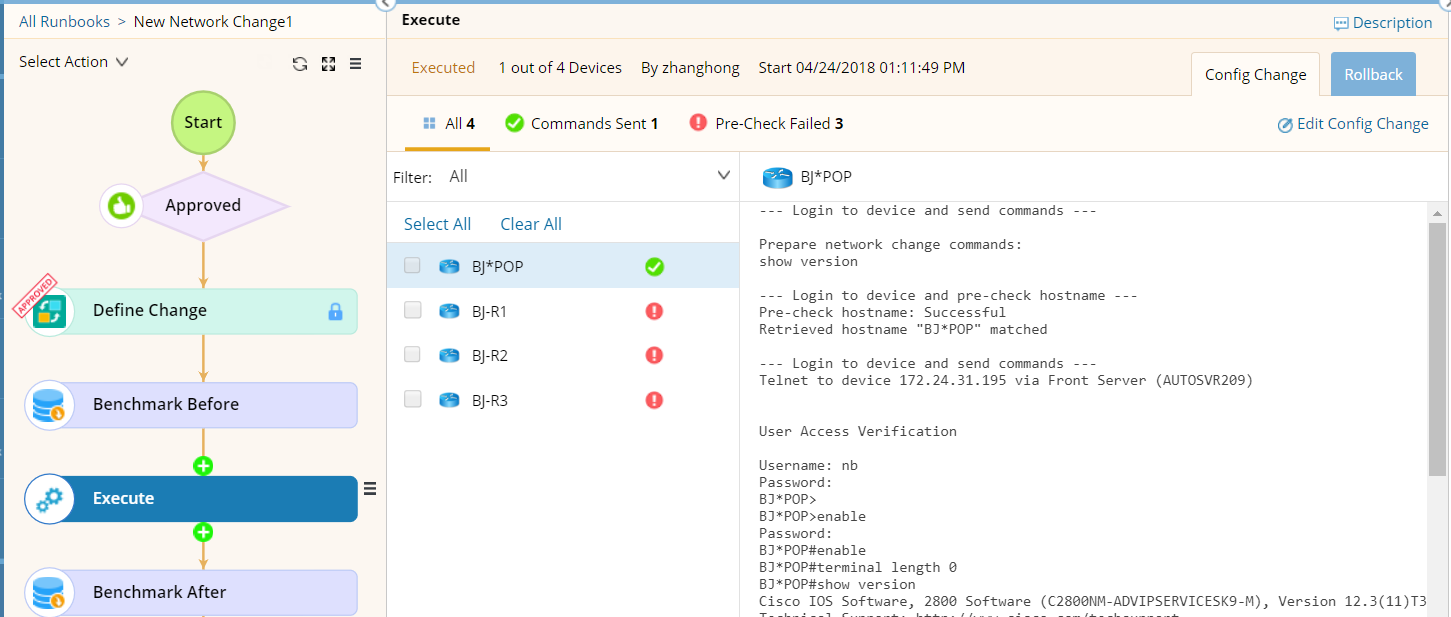
Task: Open the Select Action dropdown
Action: [x=74, y=62]
